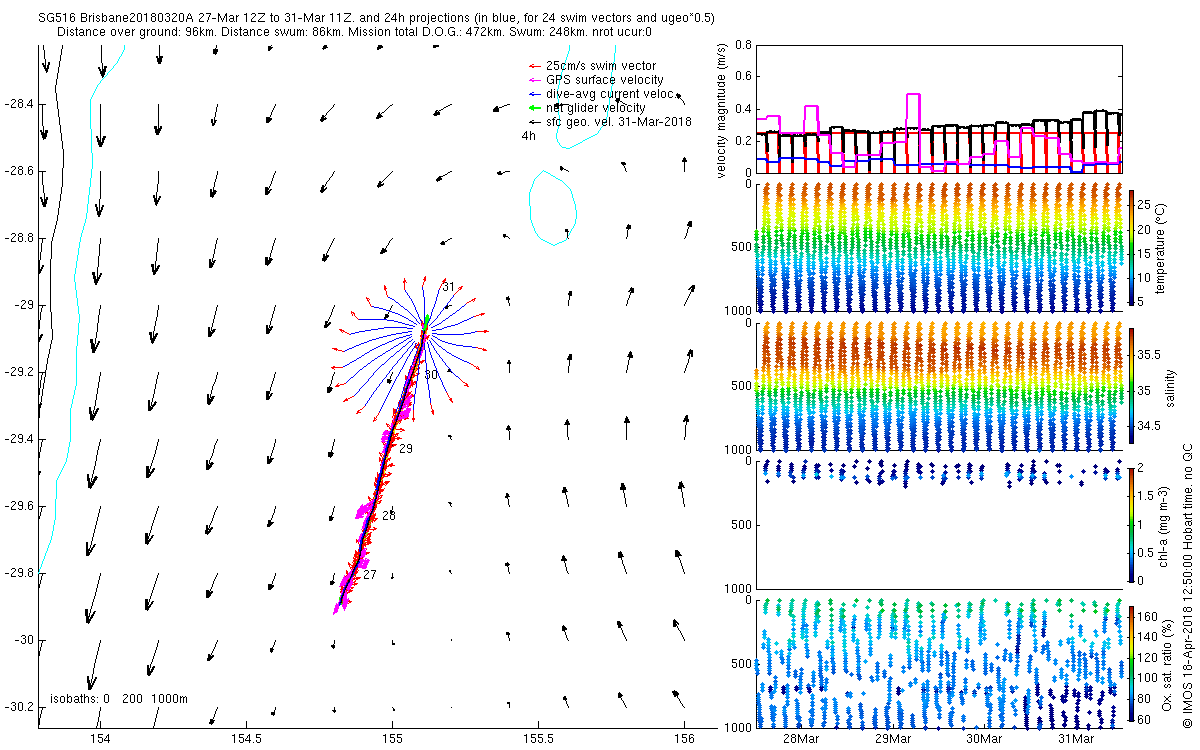Click the black sfc geo. vel. legend arrow
Screen dimensions: 1200x750
533,121
